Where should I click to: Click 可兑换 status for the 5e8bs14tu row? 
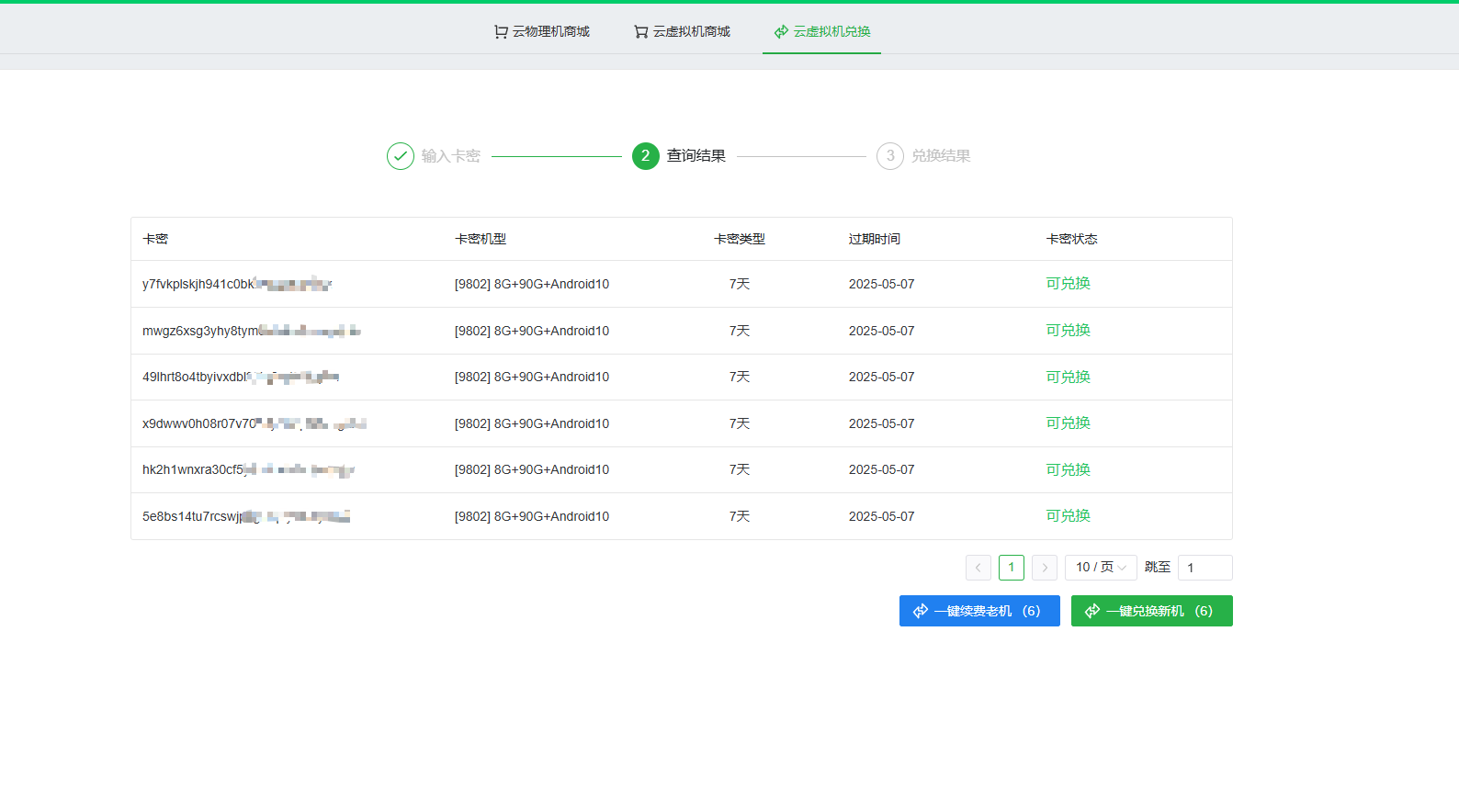(1068, 516)
